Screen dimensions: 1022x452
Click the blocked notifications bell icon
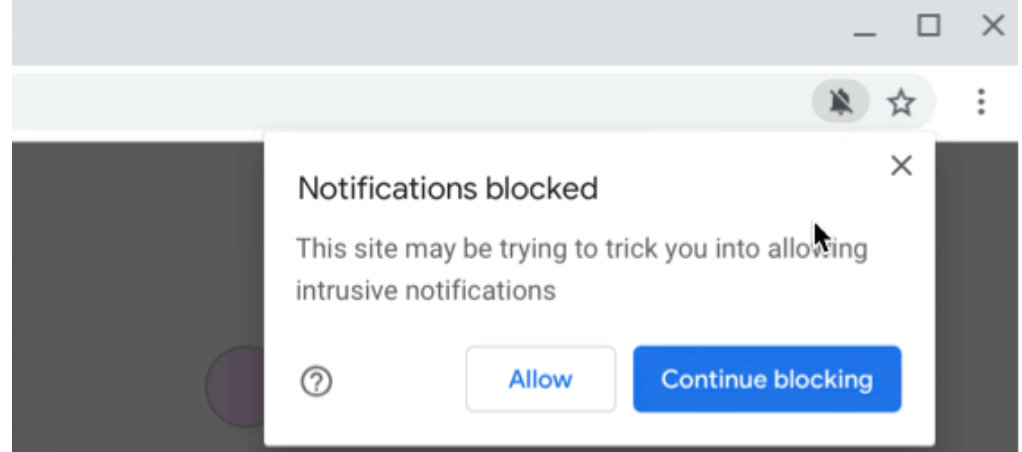pos(840,102)
